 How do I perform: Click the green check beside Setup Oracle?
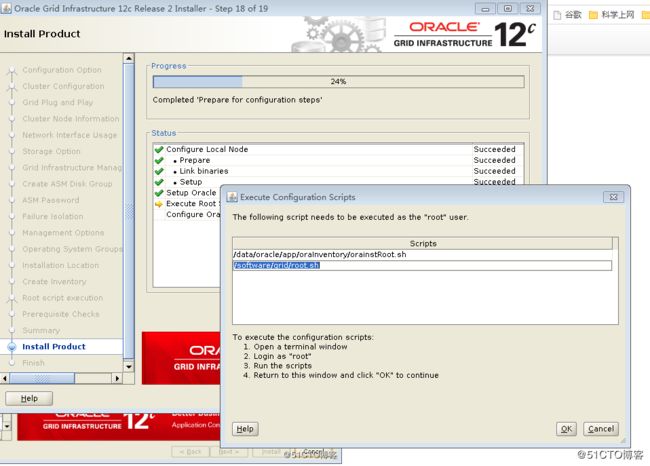coord(159,193)
